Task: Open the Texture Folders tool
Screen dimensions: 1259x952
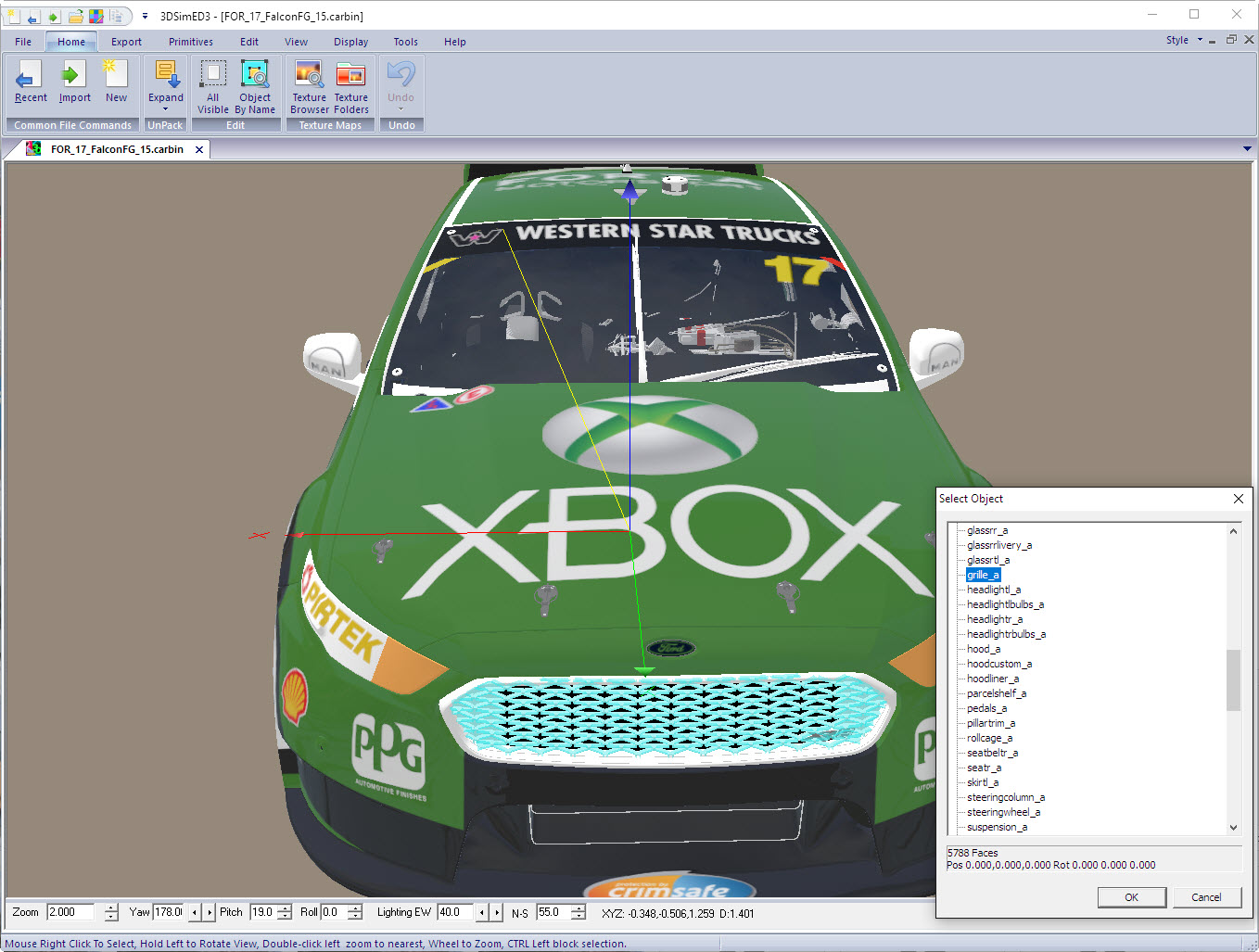Action: pyautogui.click(x=351, y=87)
